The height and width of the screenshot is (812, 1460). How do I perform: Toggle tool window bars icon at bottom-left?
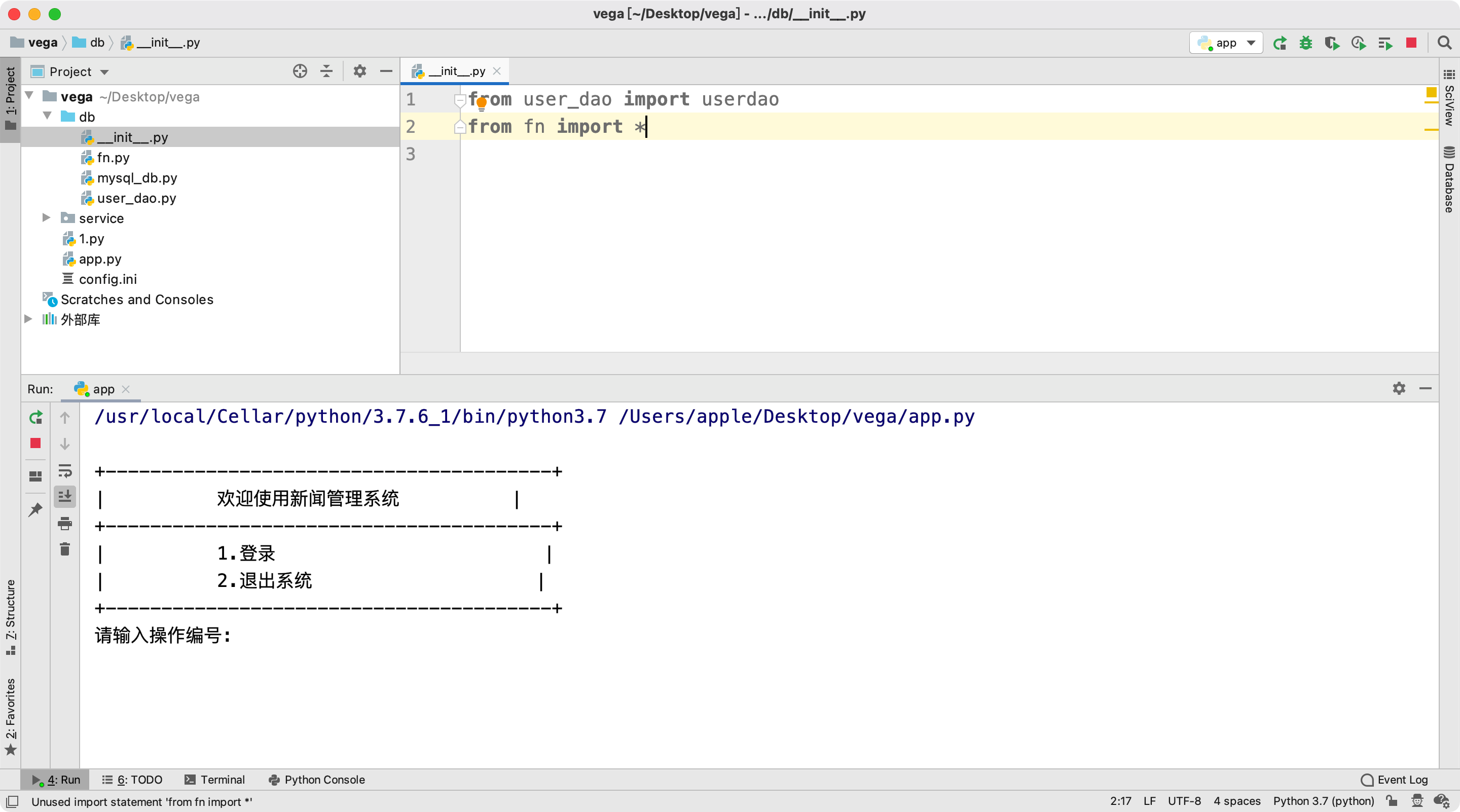tap(13, 801)
